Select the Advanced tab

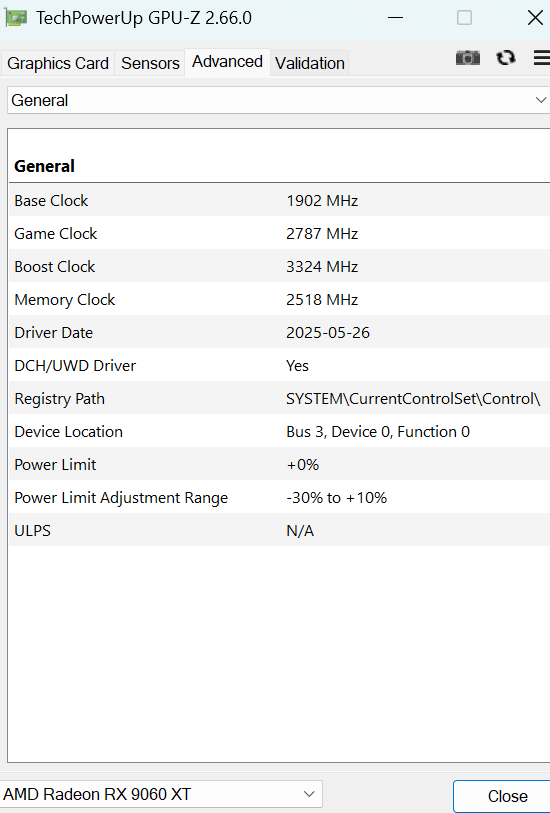pyautogui.click(x=227, y=62)
